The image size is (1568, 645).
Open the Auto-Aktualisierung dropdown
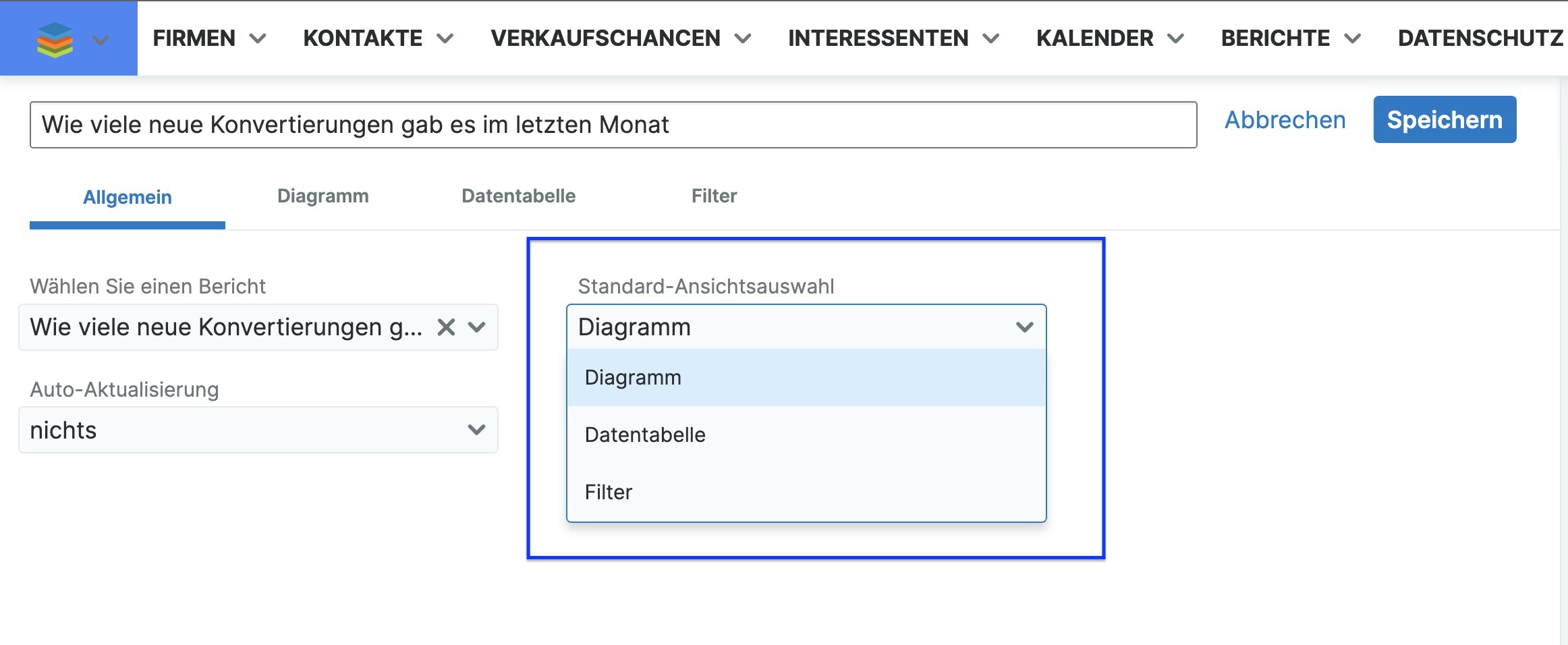pyautogui.click(x=258, y=430)
